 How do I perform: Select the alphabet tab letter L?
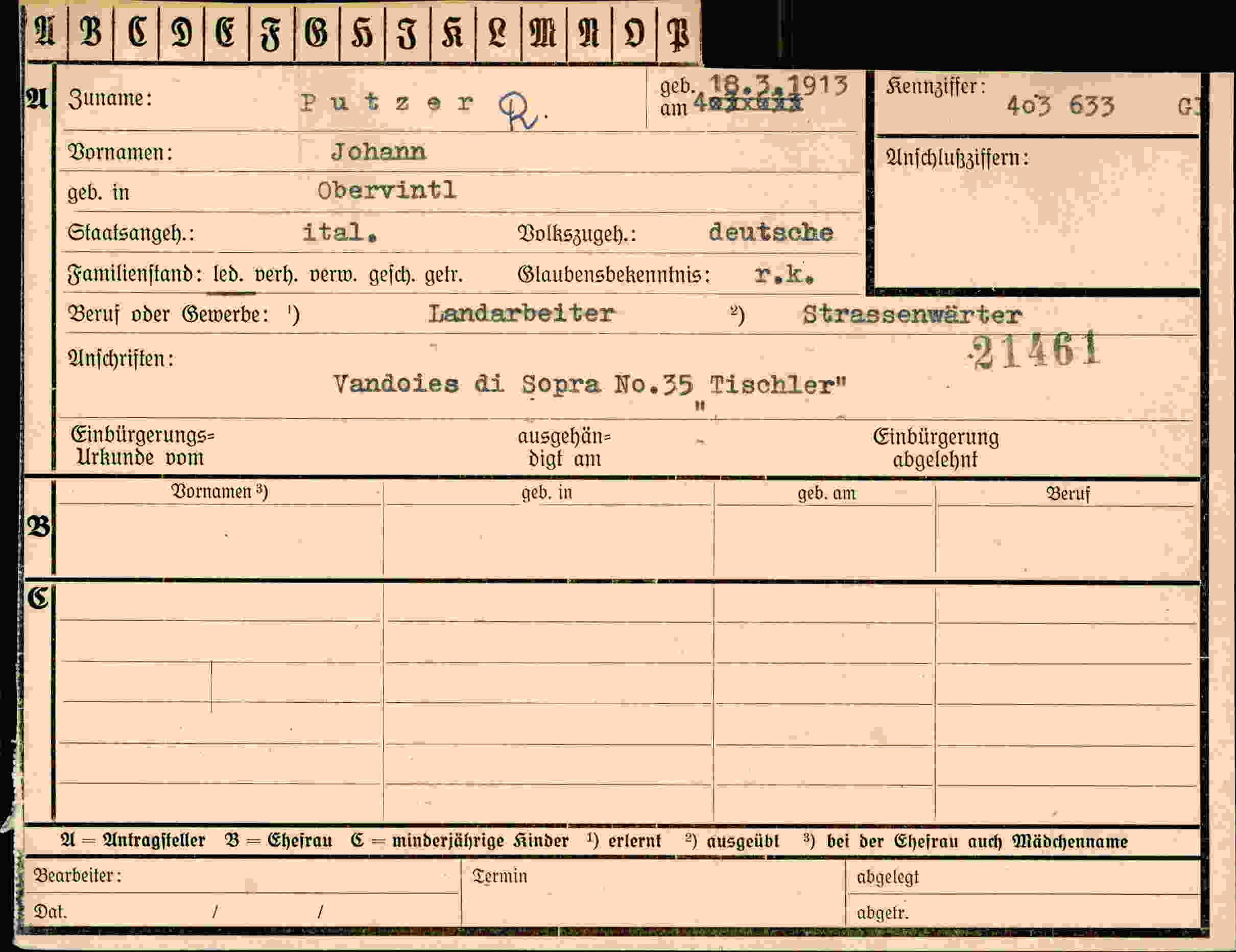coord(497,33)
